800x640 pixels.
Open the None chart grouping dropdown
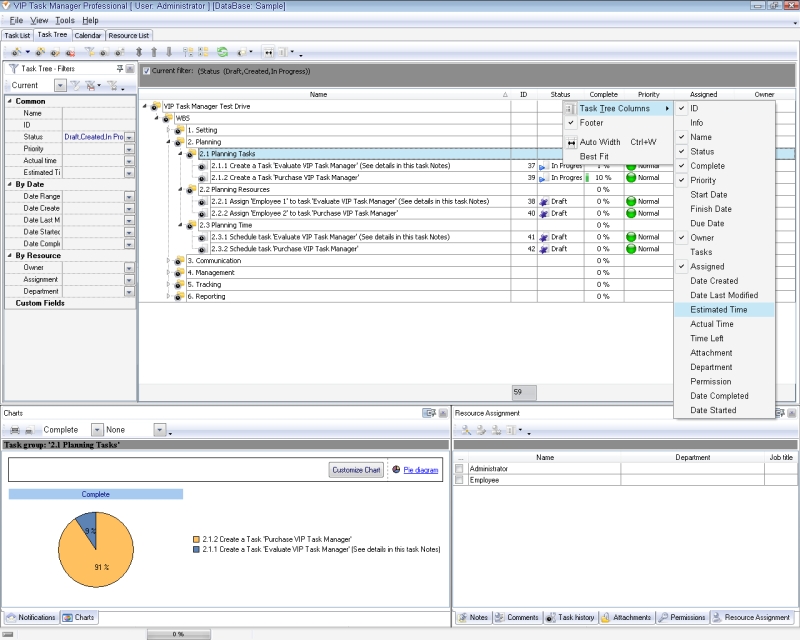tap(160, 430)
